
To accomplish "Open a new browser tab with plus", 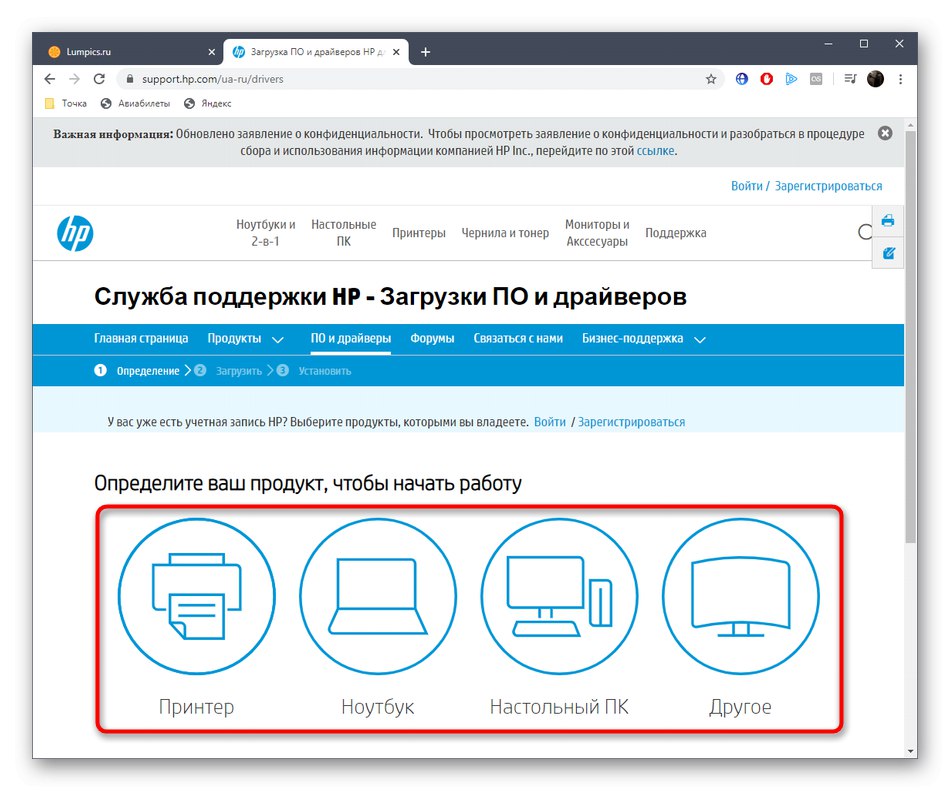I will coord(425,52).
